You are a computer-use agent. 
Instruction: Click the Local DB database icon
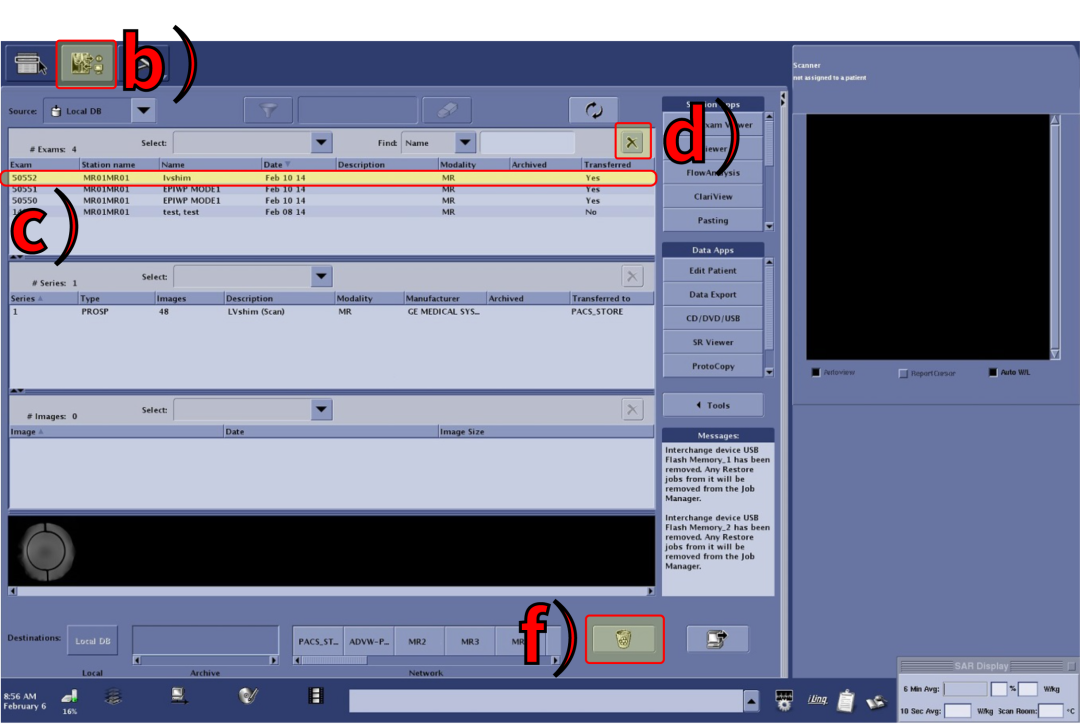tap(56, 111)
